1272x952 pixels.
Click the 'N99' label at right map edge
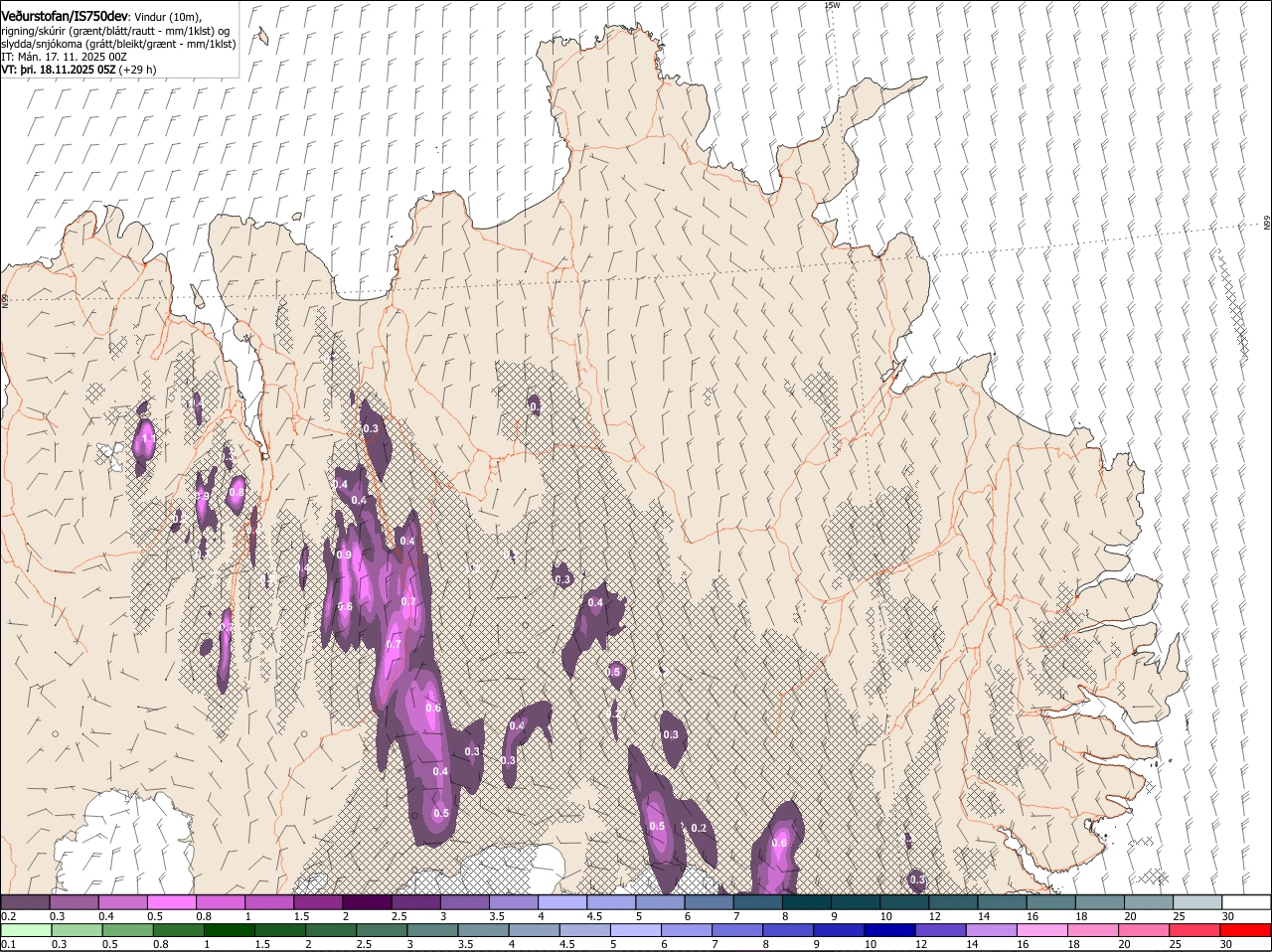tap(1267, 224)
